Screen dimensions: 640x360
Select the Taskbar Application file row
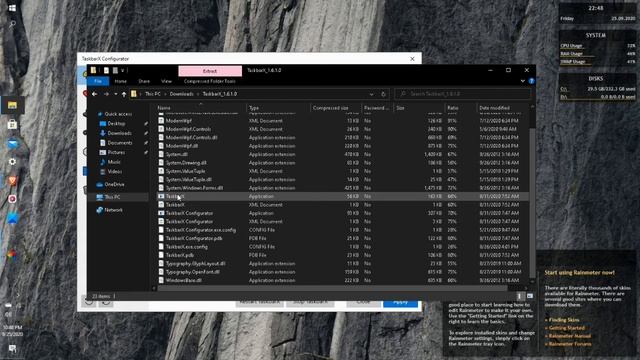(x=343, y=196)
